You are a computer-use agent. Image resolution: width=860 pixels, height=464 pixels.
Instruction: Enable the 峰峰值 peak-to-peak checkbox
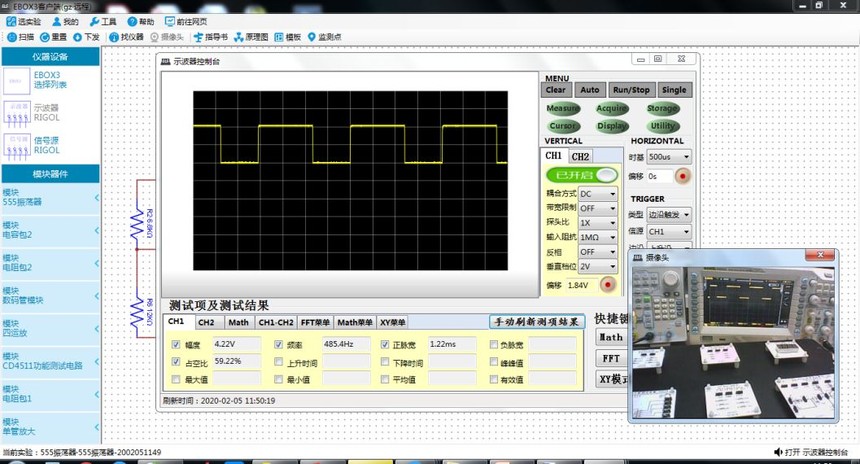click(493, 362)
